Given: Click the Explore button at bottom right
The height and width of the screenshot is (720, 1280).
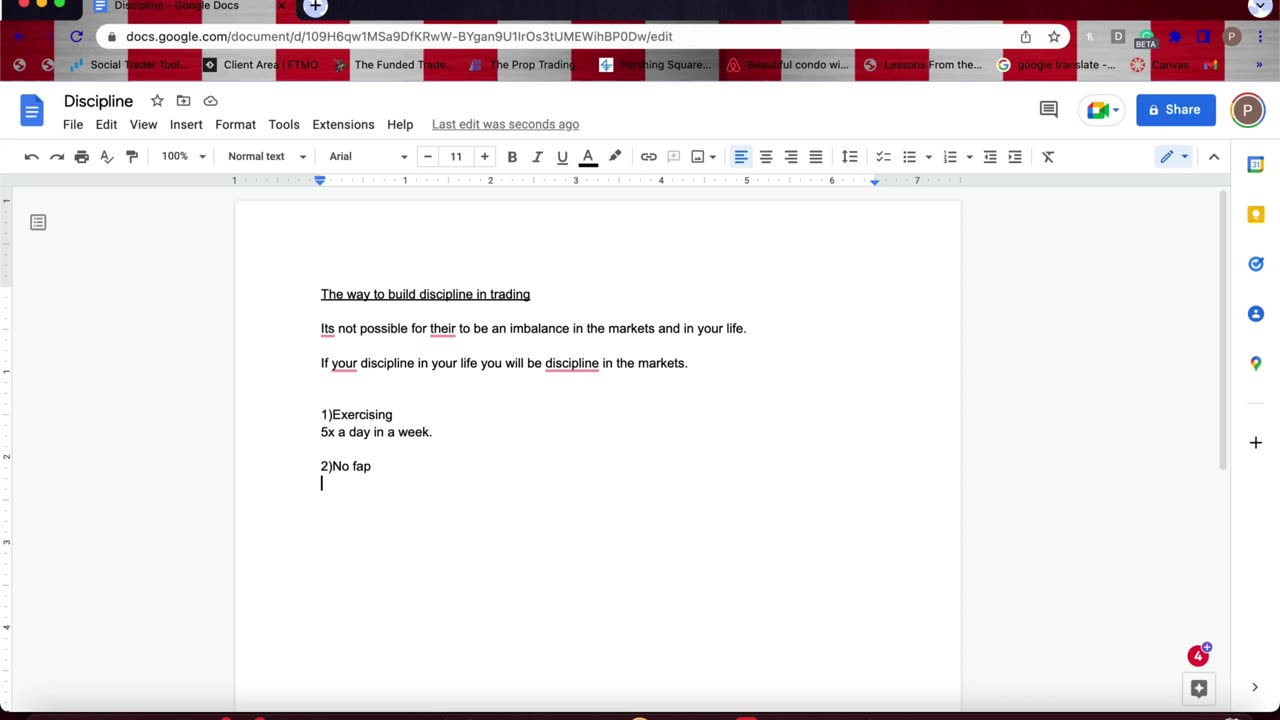Looking at the screenshot, I should [x=1199, y=688].
